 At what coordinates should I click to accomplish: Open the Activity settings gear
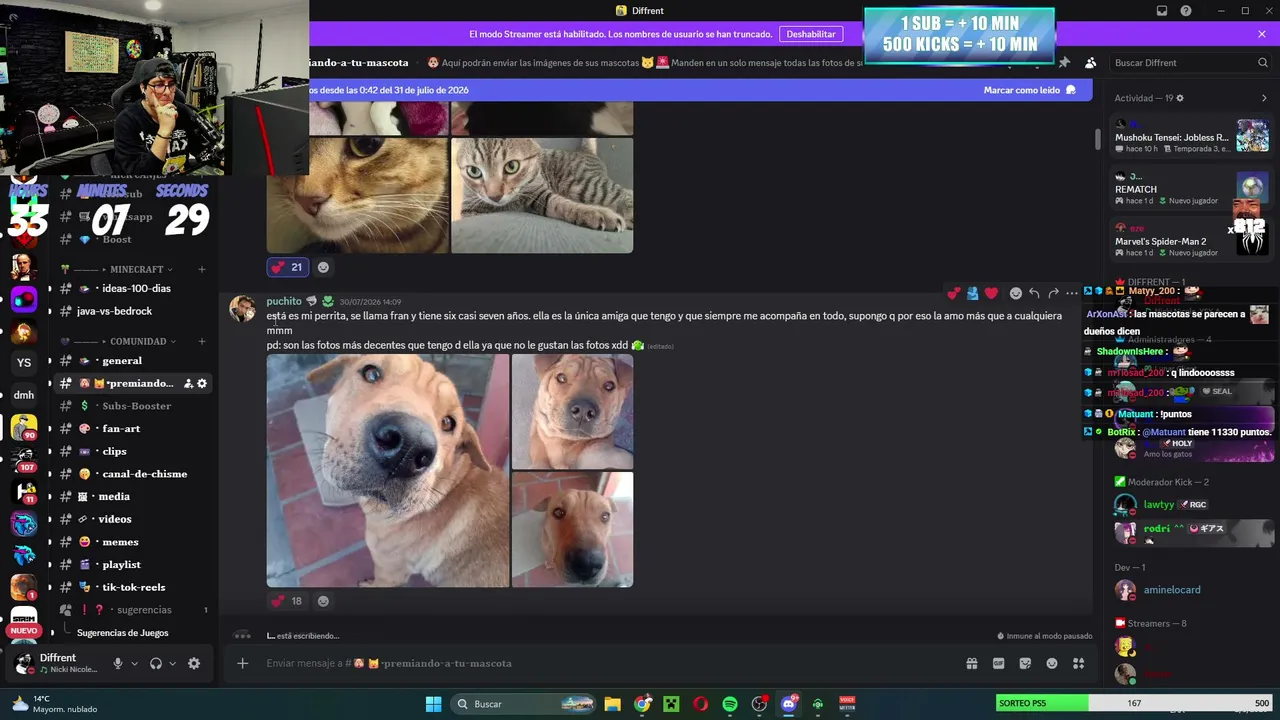pyautogui.click(x=1180, y=98)
